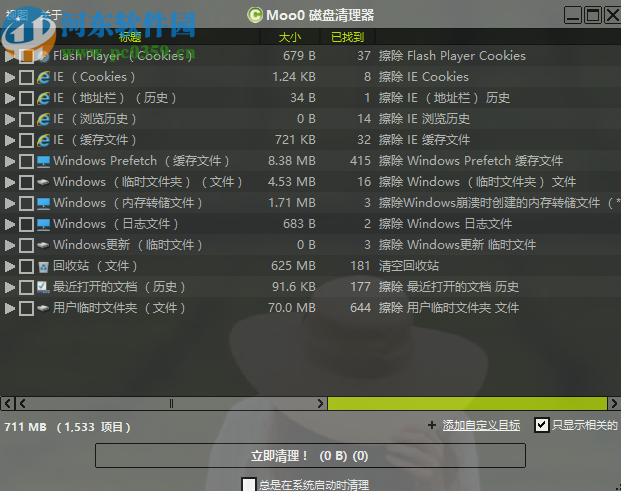Viewport: 621px width, 491px height.
Task: Expand the IE 浏览历史 row
Action: coord(10,119)
